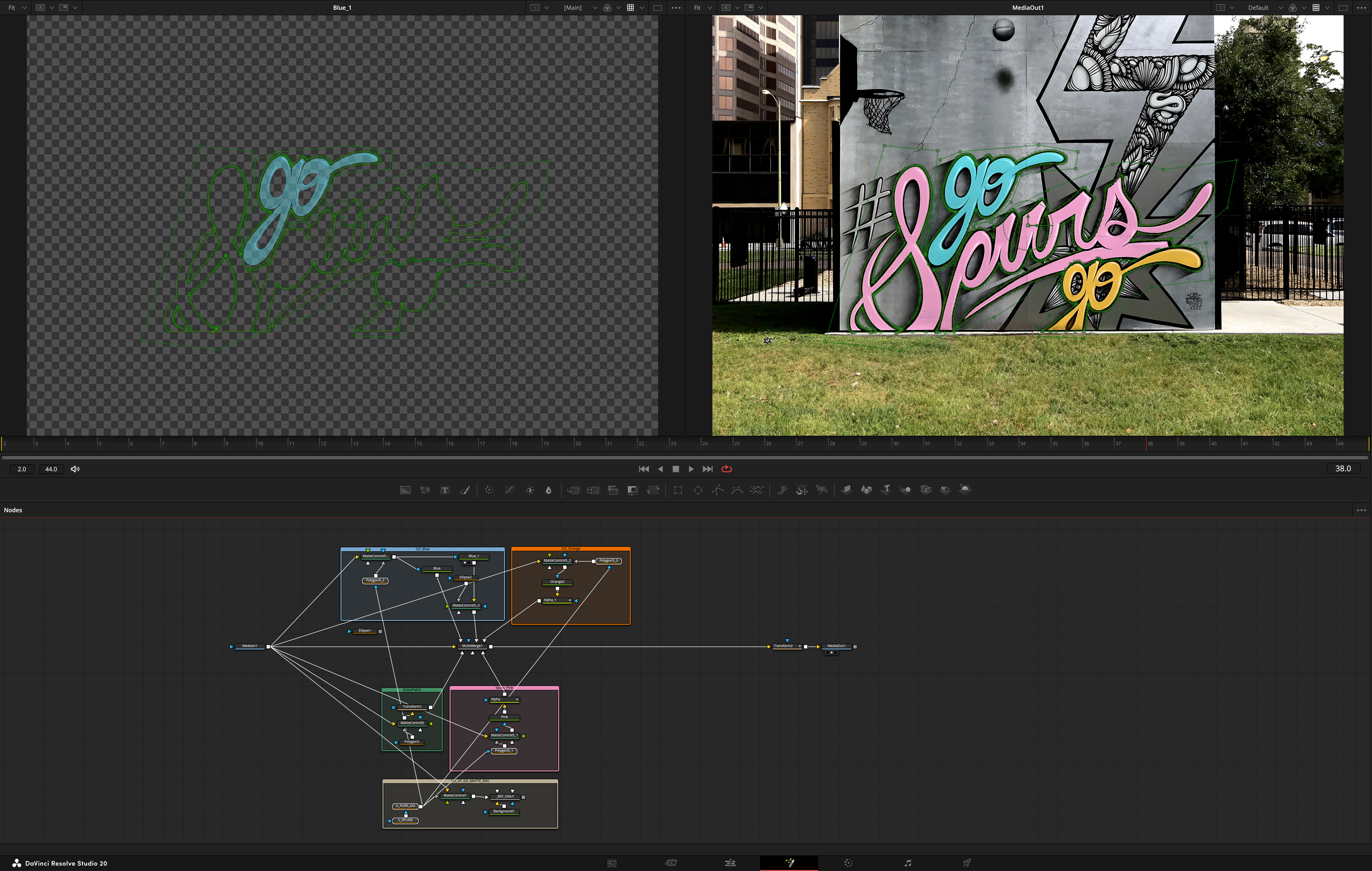
Task: Toggle viewer dots under the MediaOut1 node
Action: [x=831, y=652]
